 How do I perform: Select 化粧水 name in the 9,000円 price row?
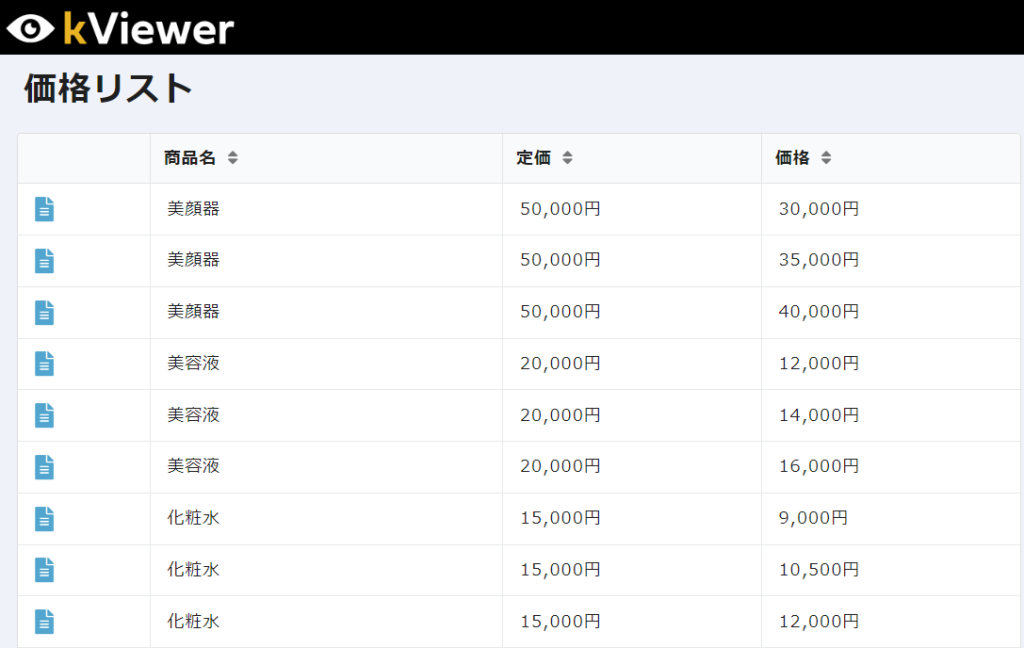193,518
